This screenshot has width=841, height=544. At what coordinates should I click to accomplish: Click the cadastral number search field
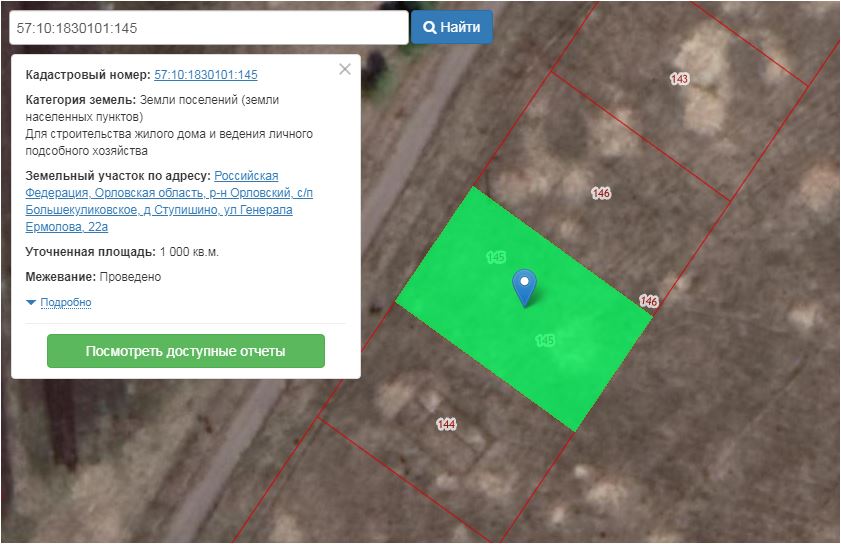208,28
